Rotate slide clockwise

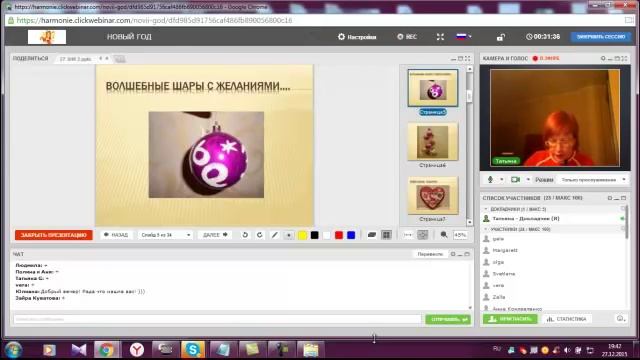click(260, 235)
